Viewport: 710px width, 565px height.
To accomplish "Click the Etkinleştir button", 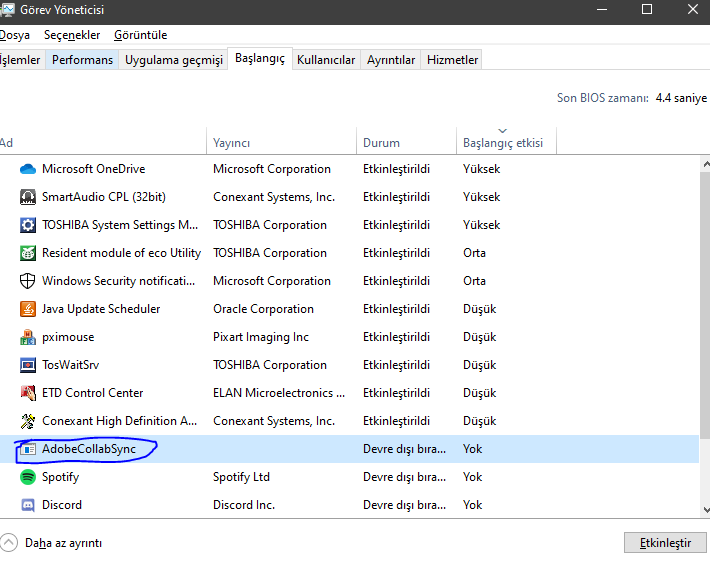I will (665, 543).
